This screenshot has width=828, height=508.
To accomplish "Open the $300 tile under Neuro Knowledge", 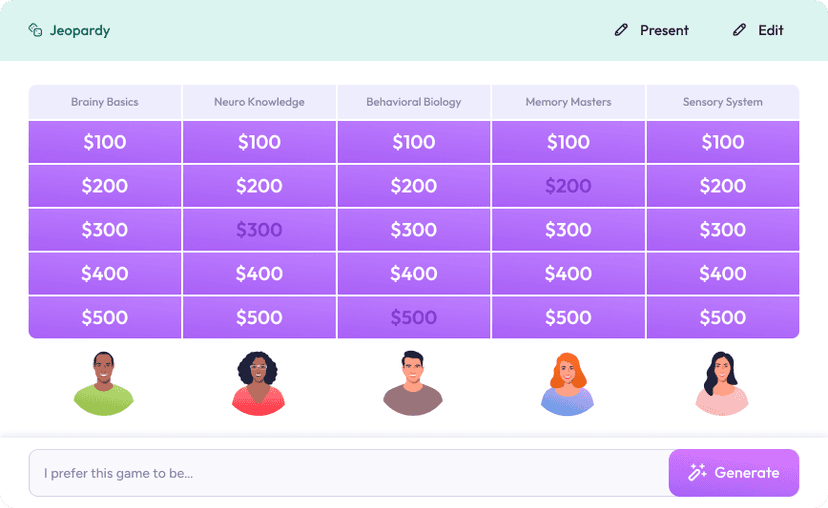I will 259,230.
